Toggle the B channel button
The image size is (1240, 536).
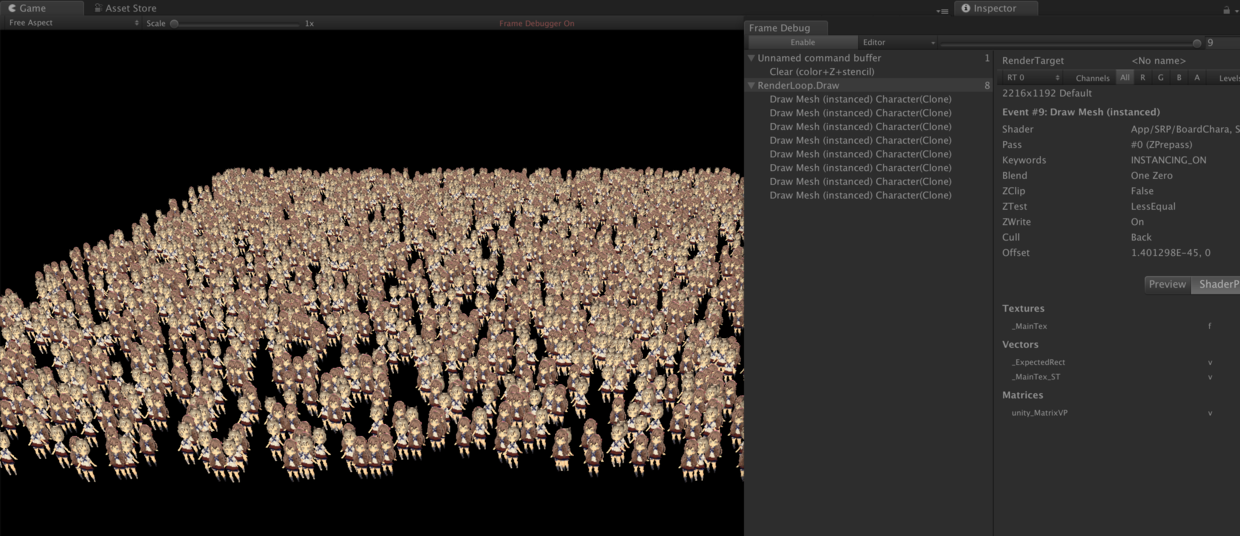pos(1179,77)
